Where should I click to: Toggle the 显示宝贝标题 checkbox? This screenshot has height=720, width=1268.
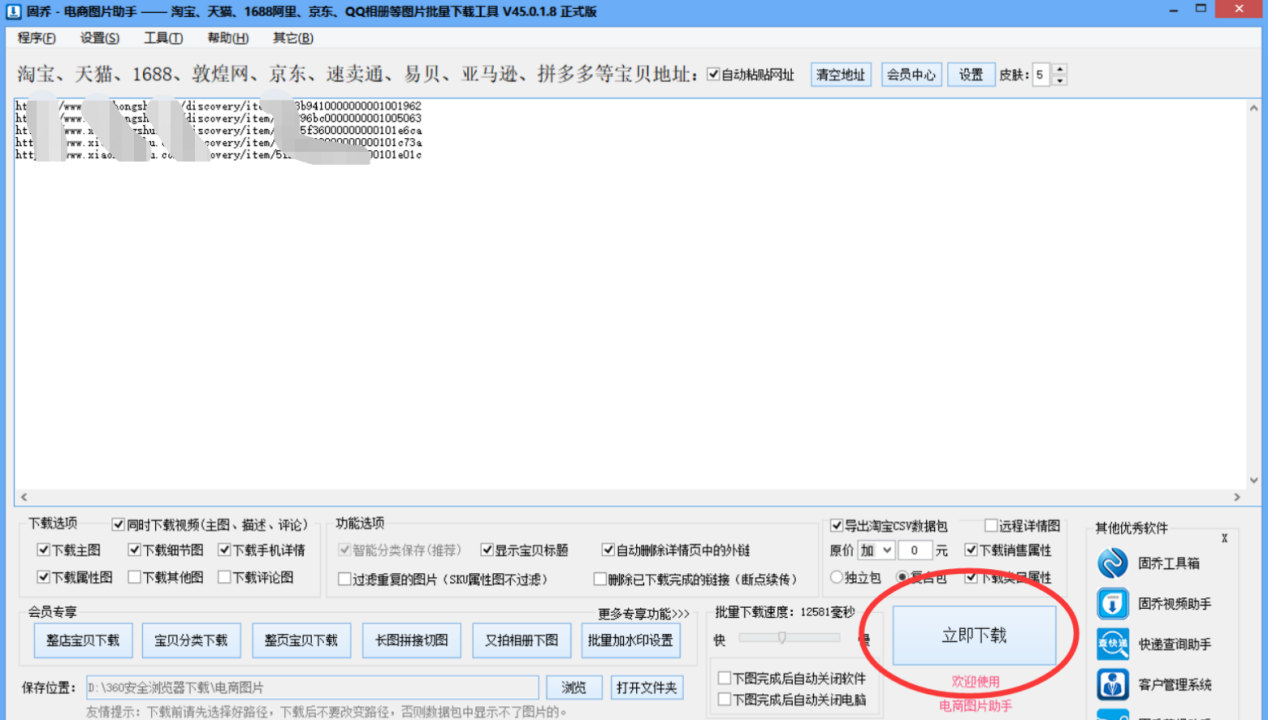(x=487, y=550)
